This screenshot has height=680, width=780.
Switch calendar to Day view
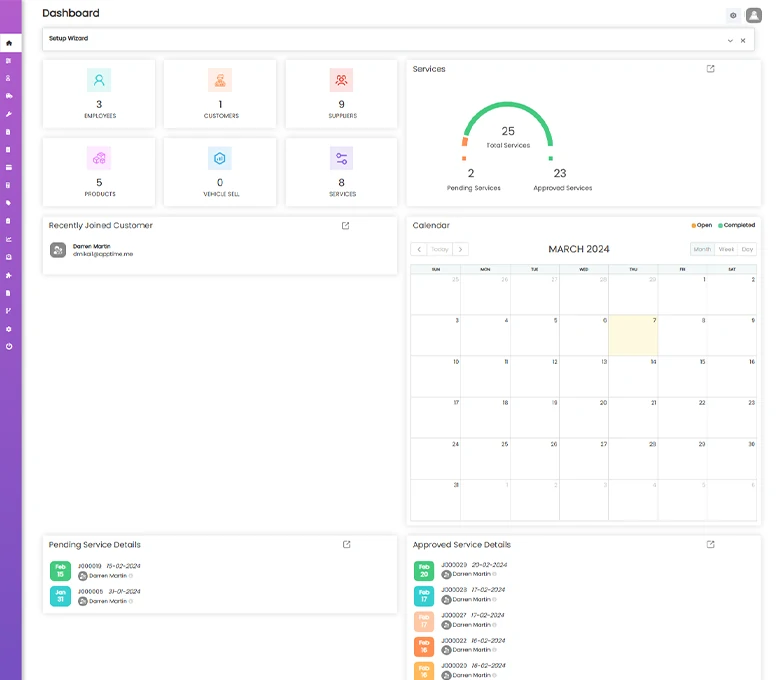click(x=747, y=249)
